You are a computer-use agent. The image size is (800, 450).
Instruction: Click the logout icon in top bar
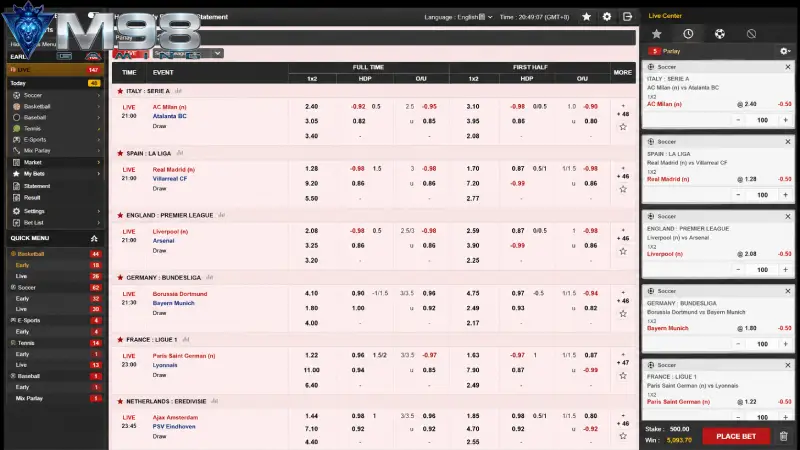628,17
